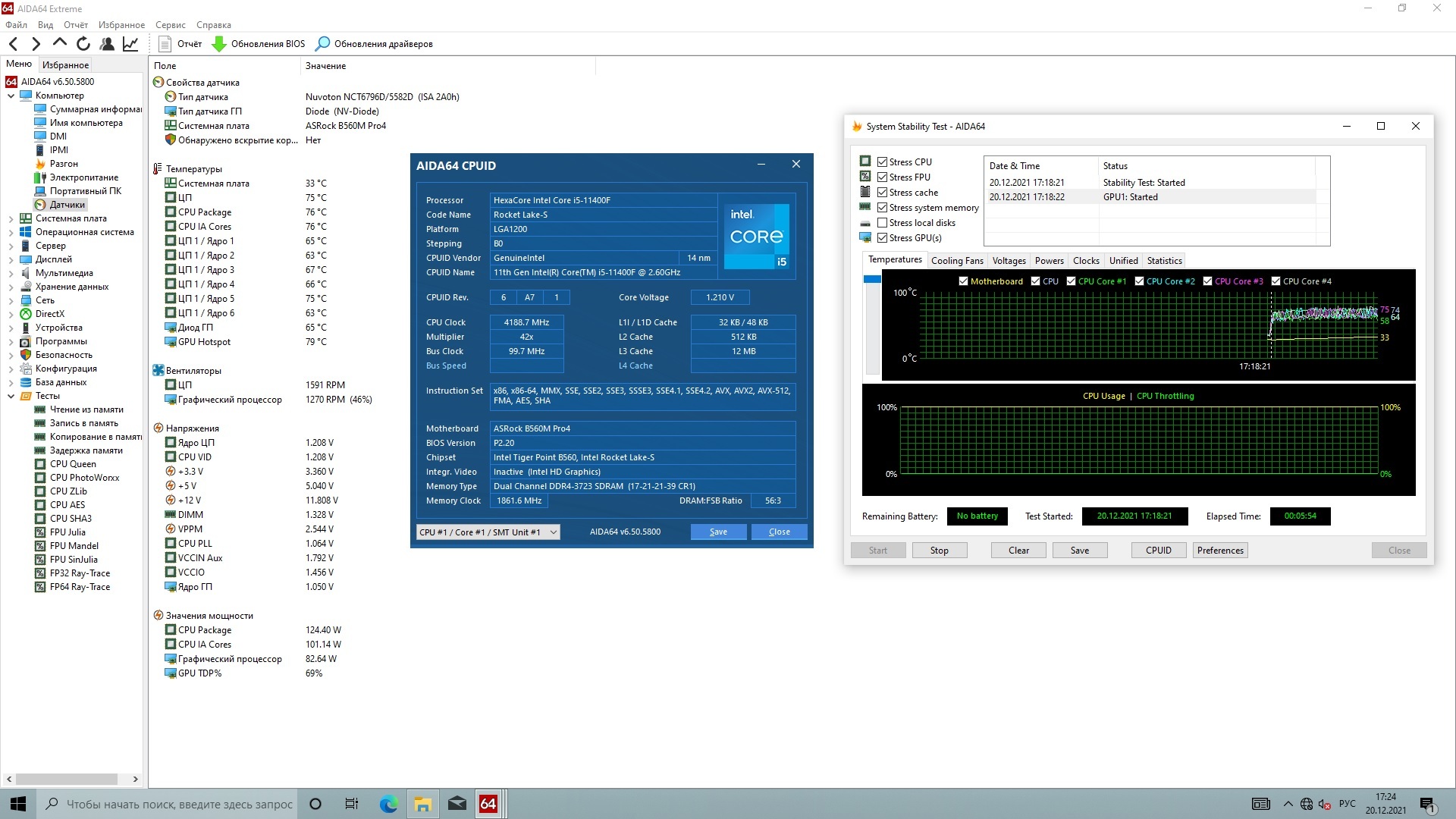Open the graph chart icon in toolbar
Viewport: 1456px width, 819px height.
(130, 44)
